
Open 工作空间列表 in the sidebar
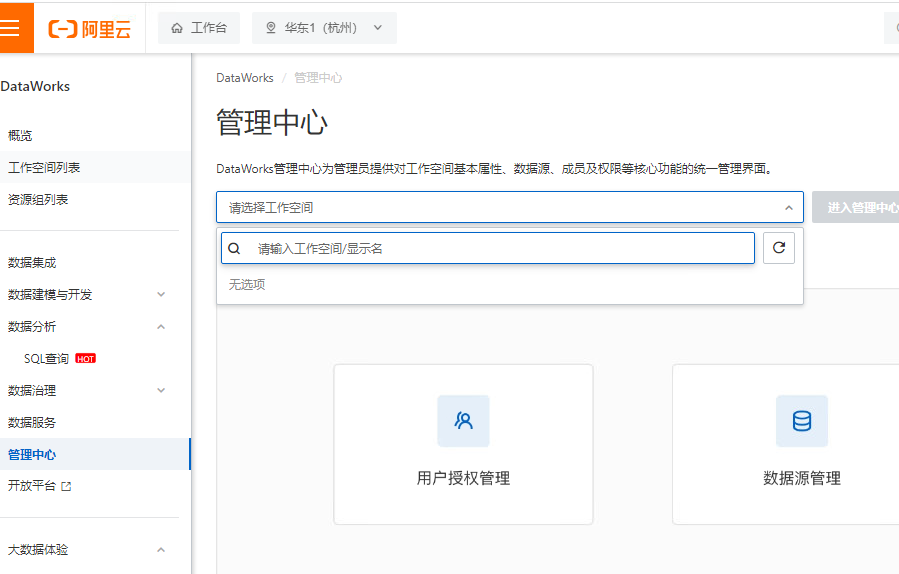coord(44,167)
